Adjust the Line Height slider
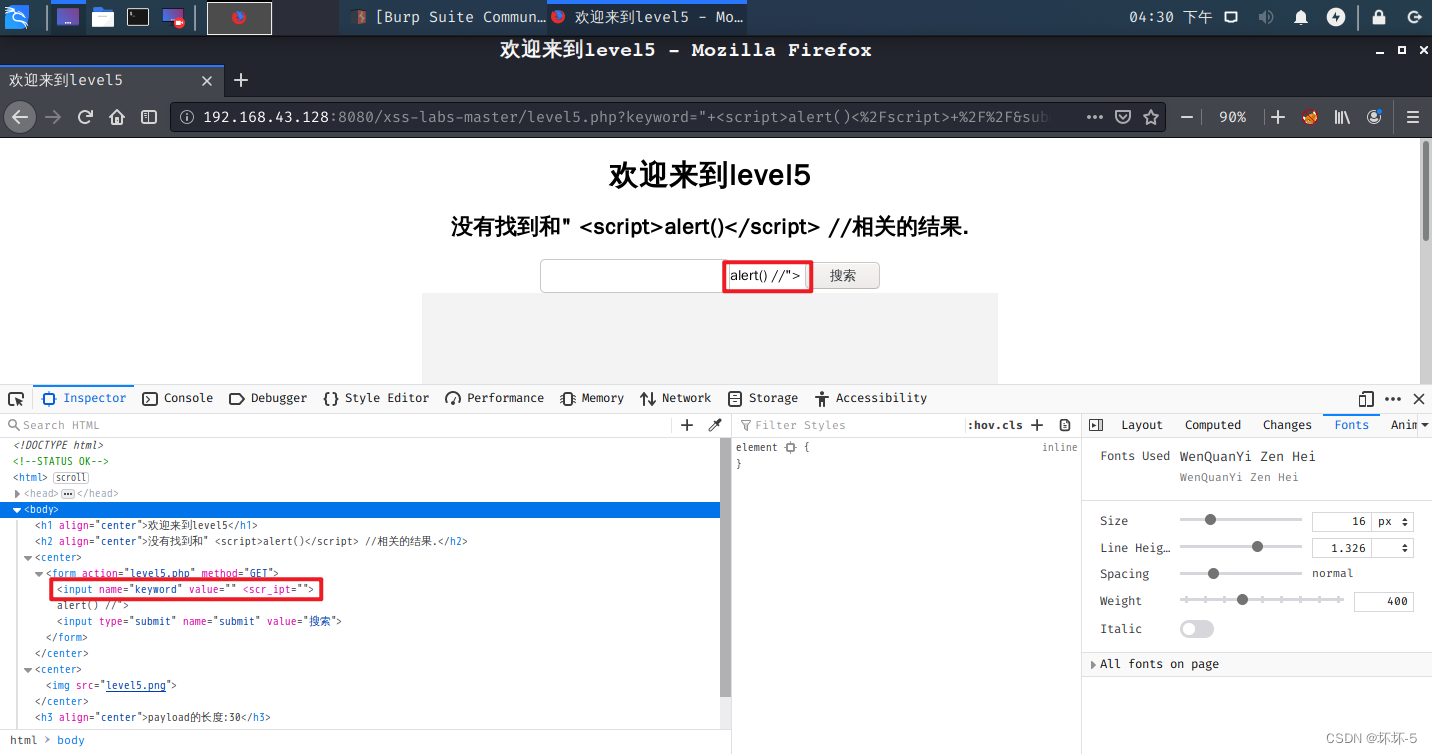Image resolution: width=1432 pixels, height=754 pixels. click(1241, 547)
